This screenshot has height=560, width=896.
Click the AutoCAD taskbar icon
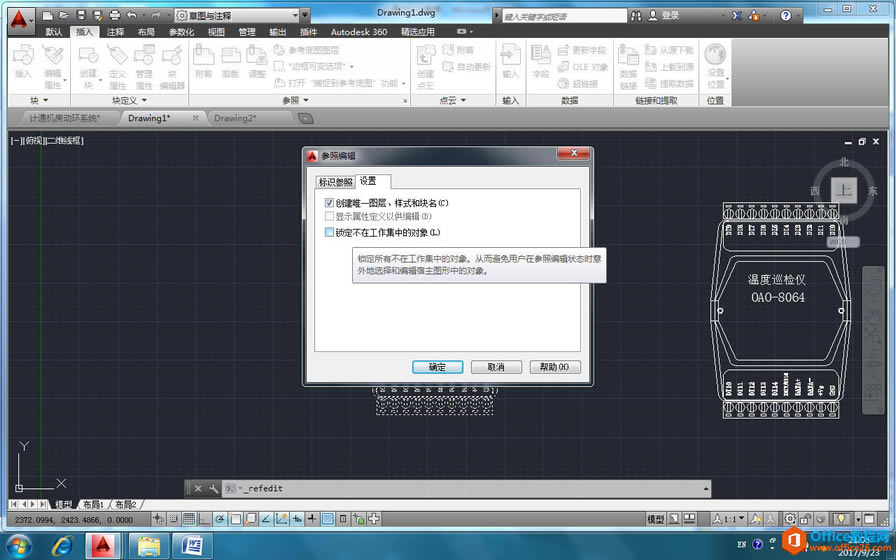[103, 546]
